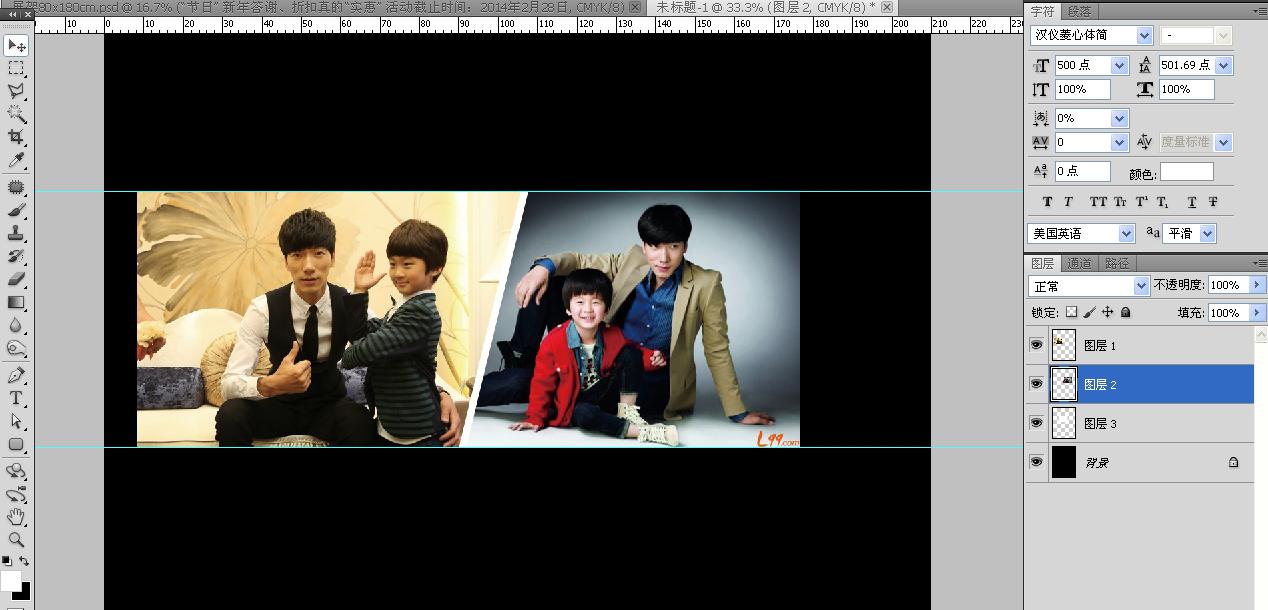Click the 颜色 text color swatch
1268x610 pixels.
1186,172
